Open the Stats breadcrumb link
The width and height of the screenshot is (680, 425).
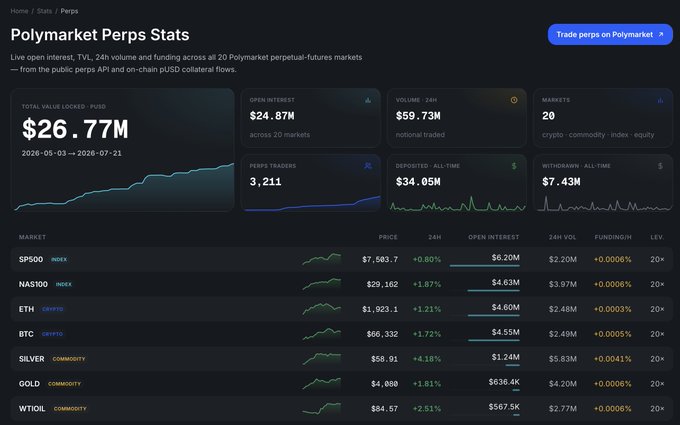(44, 11)
